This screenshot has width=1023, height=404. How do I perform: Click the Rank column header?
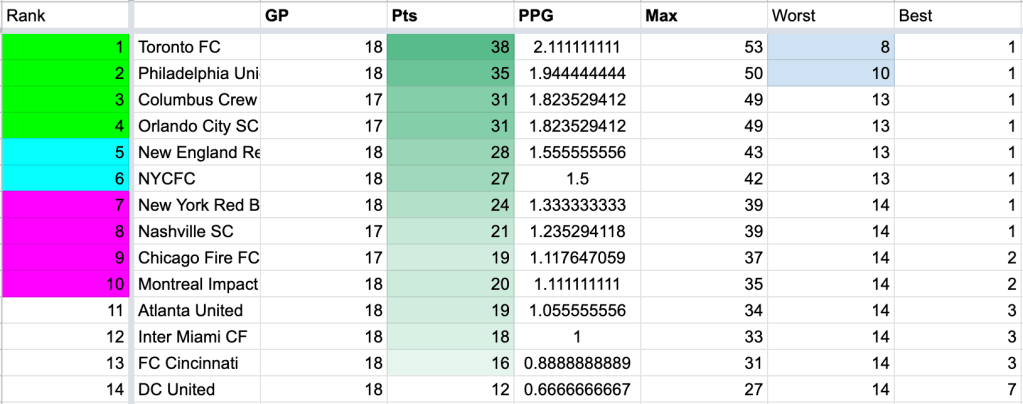coord(64,17)
